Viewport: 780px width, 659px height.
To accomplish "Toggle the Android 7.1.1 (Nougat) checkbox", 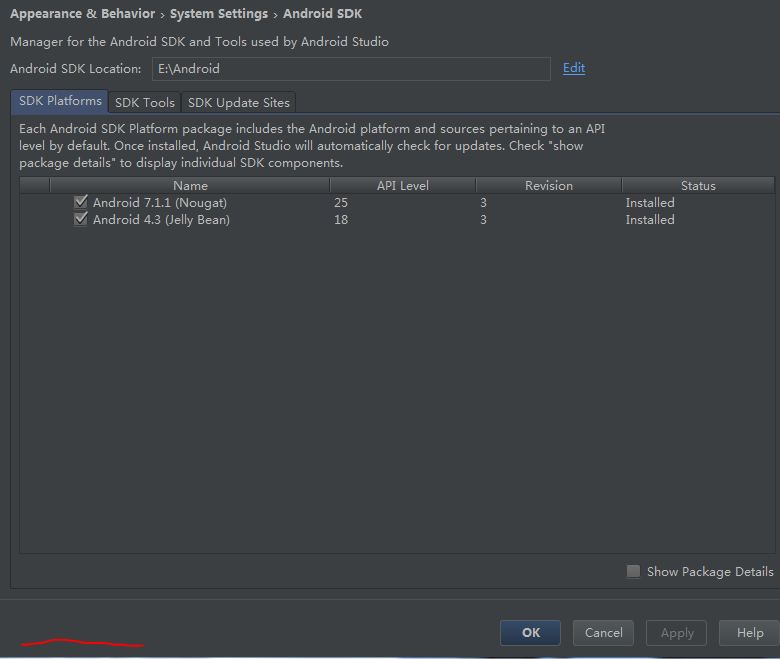I will click(x=81, y=202).
